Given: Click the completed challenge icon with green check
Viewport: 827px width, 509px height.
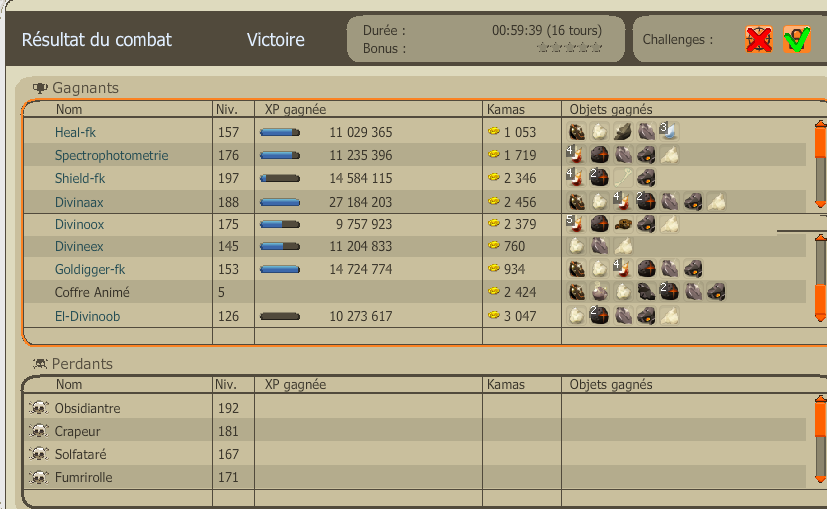Looking at the screenshot, I should (796, 39).
